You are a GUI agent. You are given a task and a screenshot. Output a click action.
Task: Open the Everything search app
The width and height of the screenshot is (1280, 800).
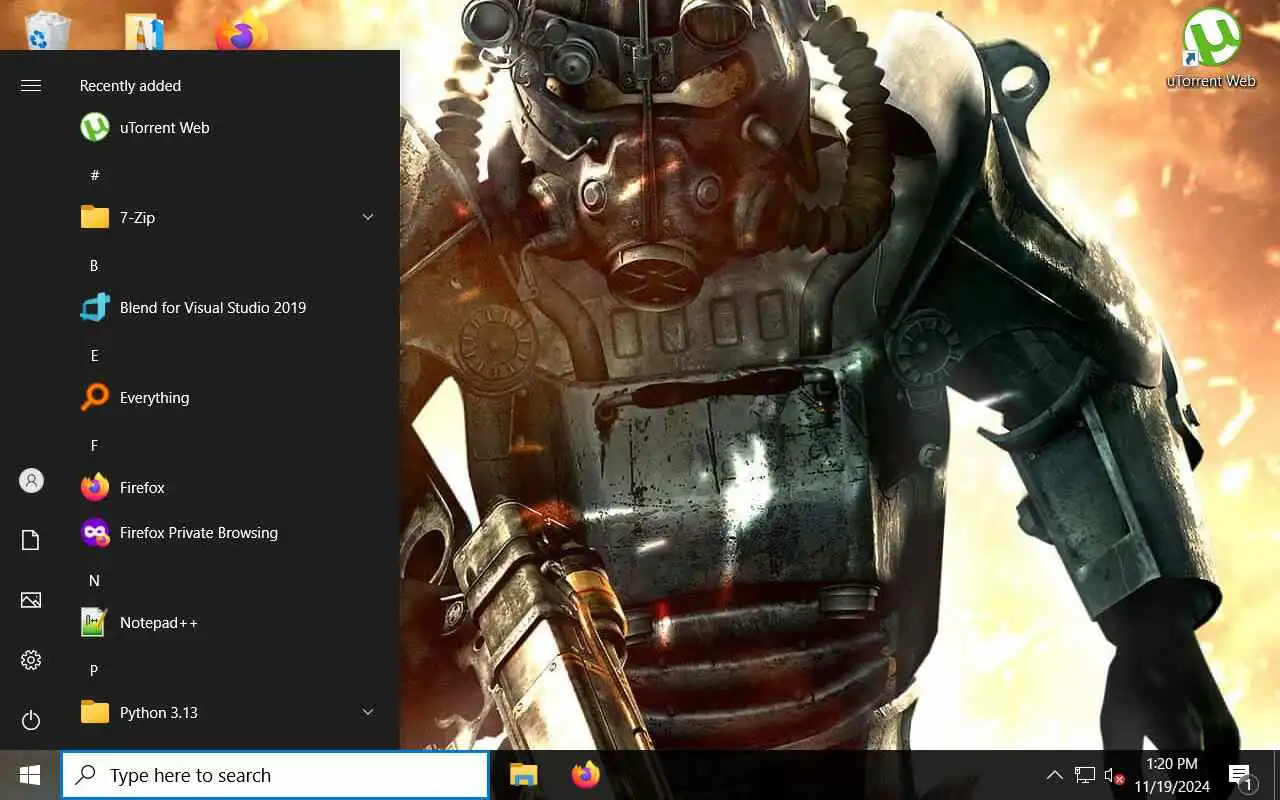230,397
